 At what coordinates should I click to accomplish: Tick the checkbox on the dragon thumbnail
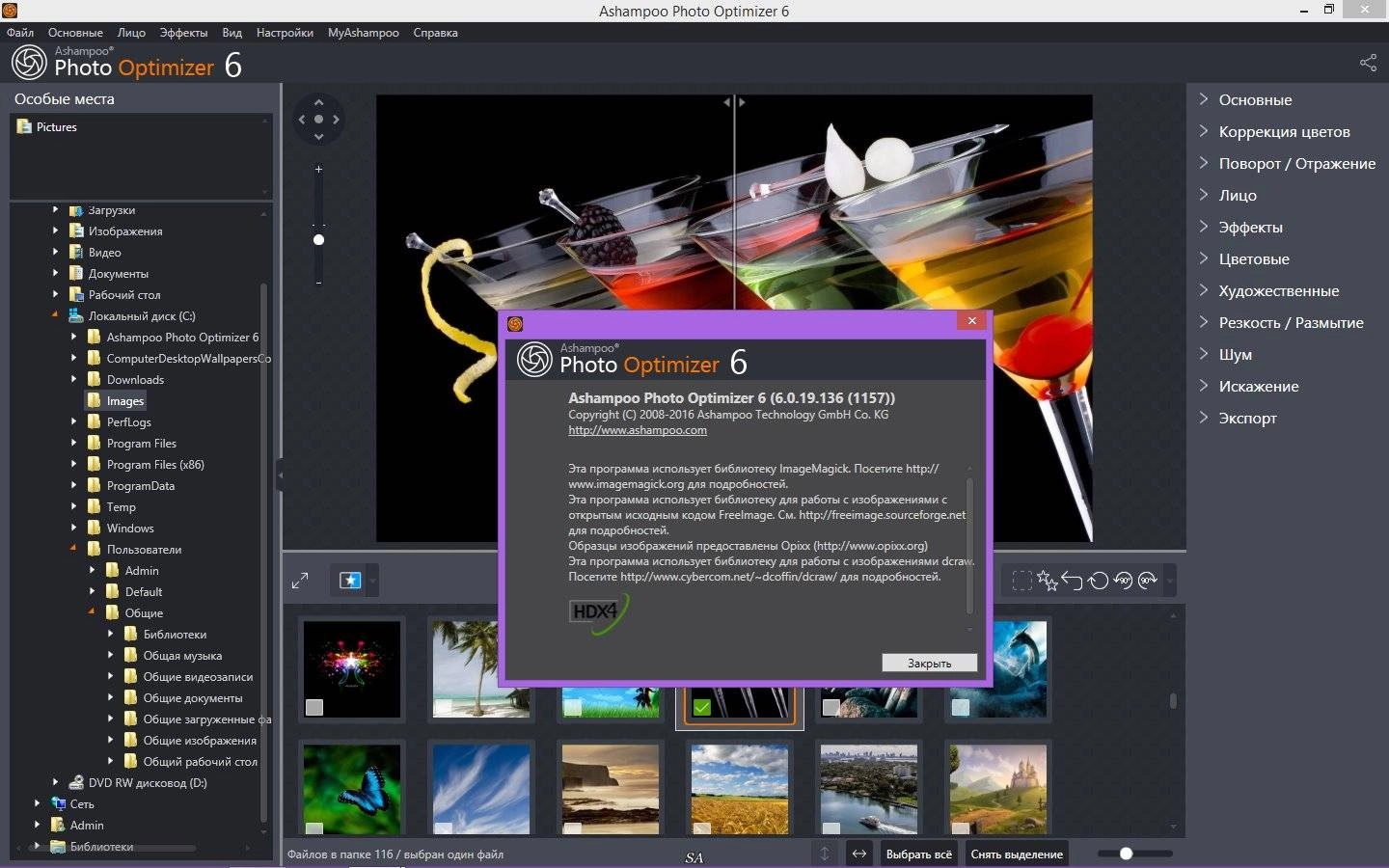[x=960, y=708]
